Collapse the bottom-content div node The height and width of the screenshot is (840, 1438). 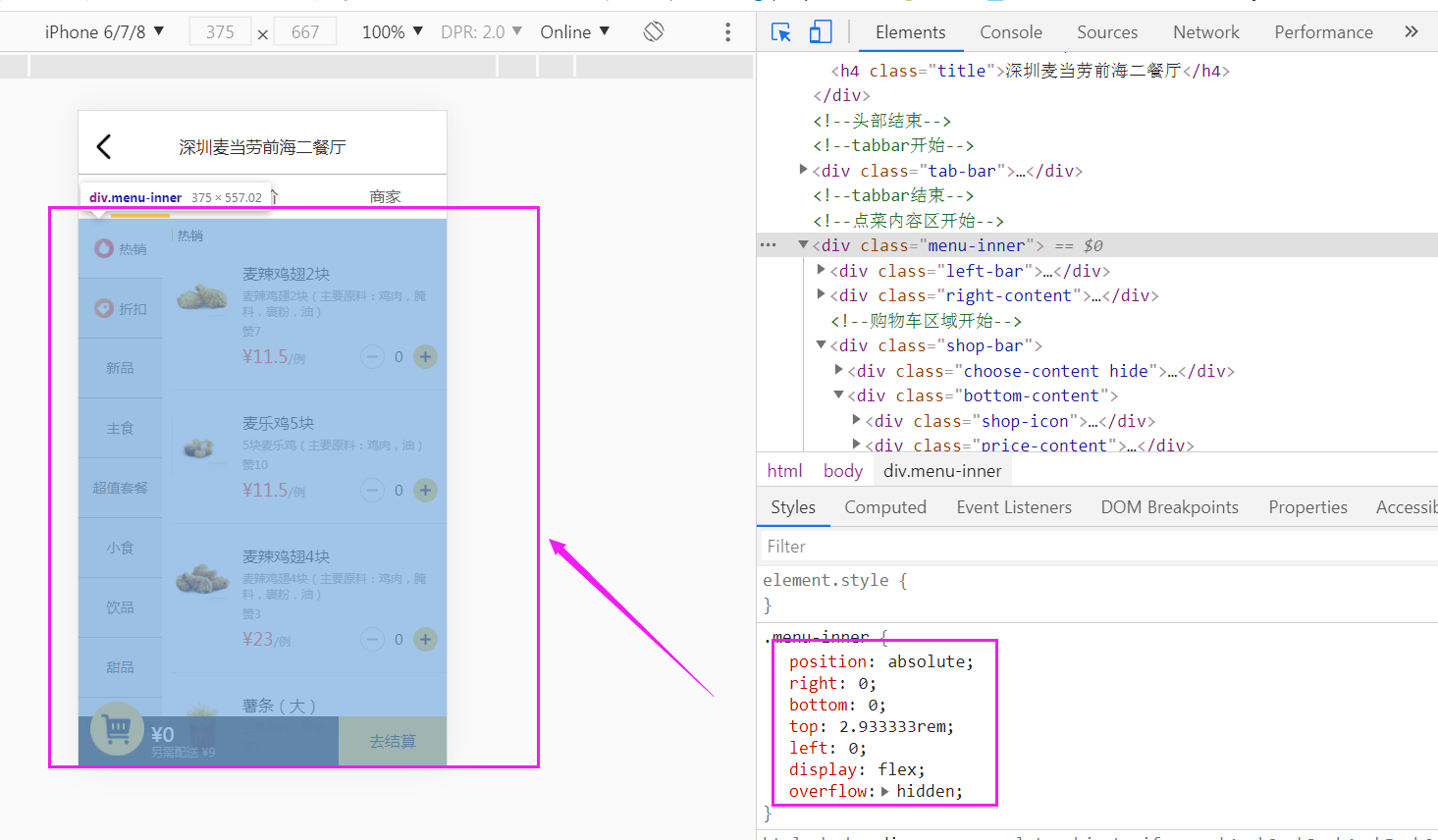coord(839,395)
